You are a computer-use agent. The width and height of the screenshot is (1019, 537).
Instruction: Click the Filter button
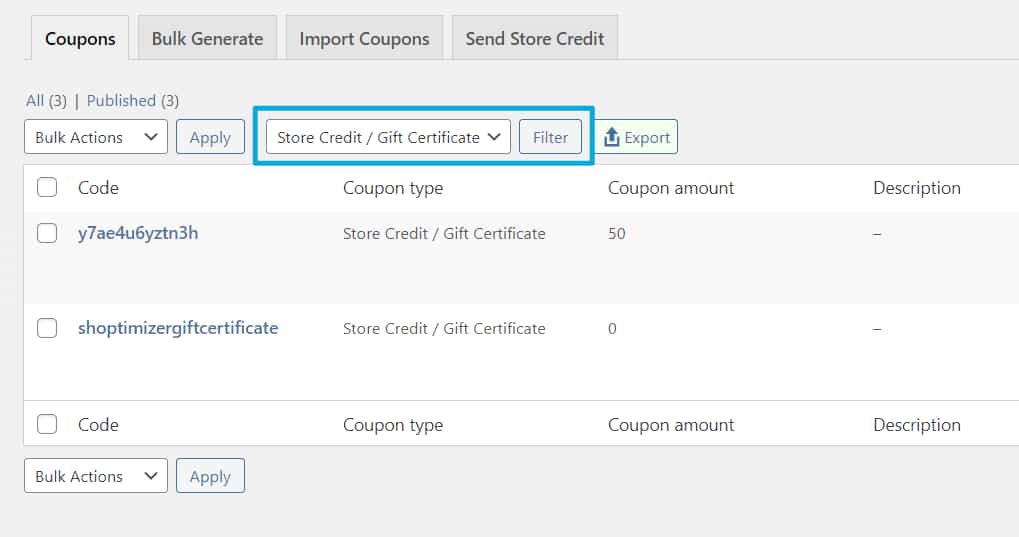pos(550,137)
